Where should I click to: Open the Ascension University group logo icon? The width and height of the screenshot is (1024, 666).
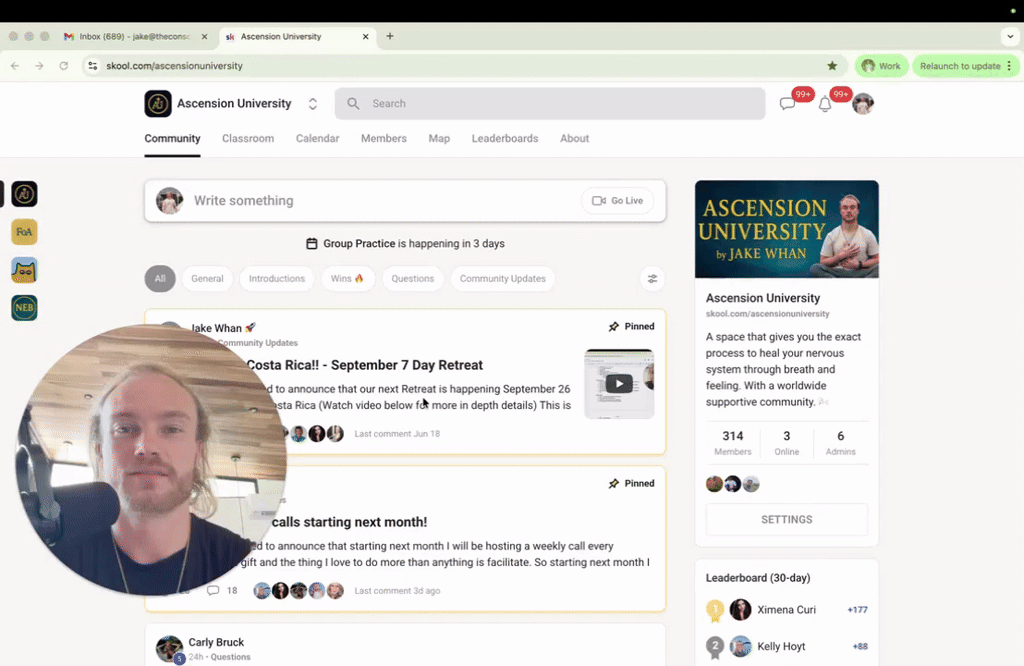(158, 104)
